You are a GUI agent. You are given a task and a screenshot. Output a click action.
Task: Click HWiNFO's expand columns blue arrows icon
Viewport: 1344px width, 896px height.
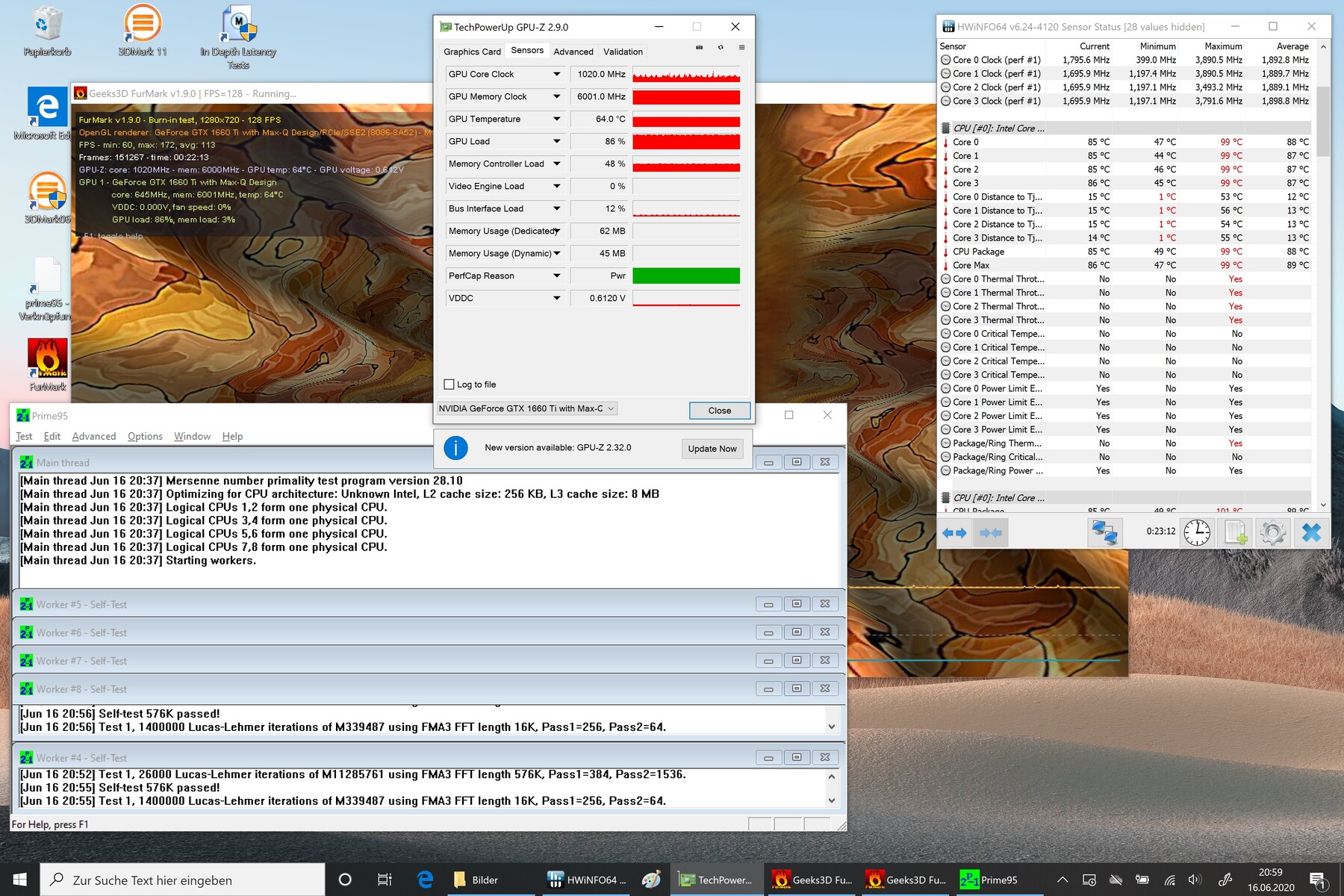pyautogui.click(x=954, y=532)
